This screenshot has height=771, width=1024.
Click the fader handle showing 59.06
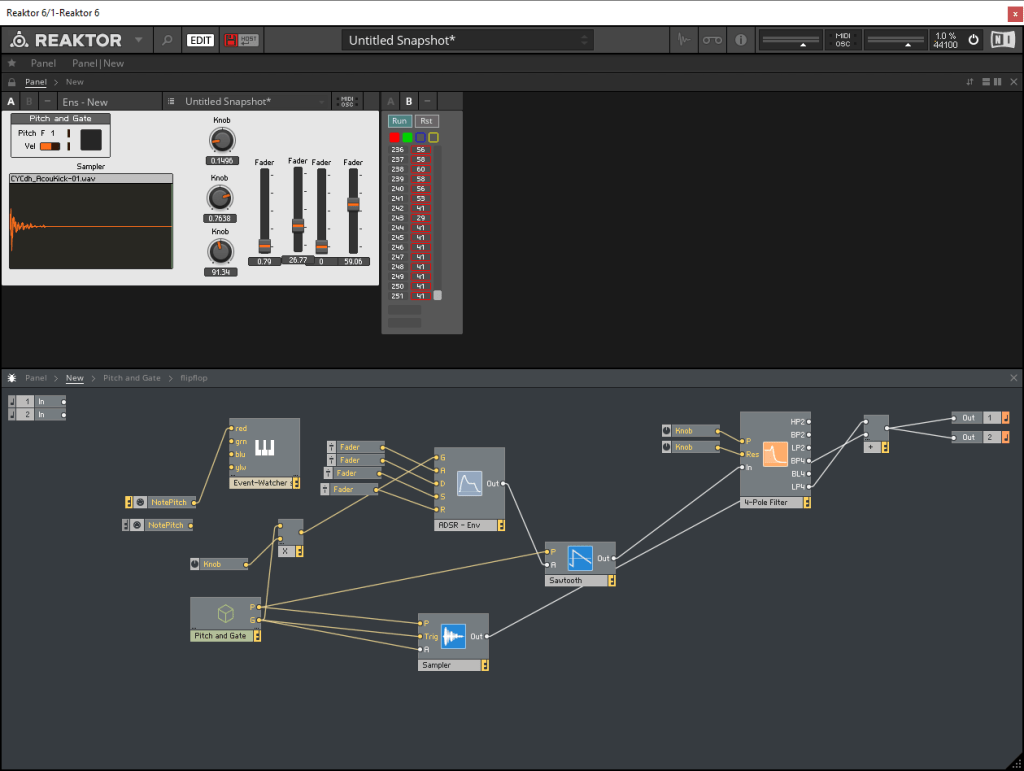[x=353, y=205]
